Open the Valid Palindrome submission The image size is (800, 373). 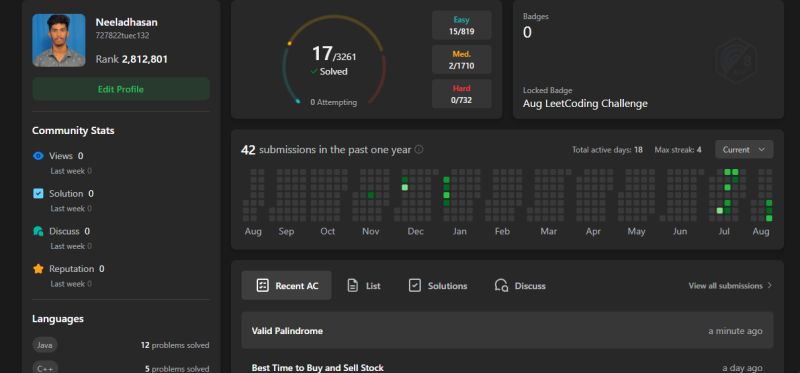pyautogui.click(x=507, y=331)
